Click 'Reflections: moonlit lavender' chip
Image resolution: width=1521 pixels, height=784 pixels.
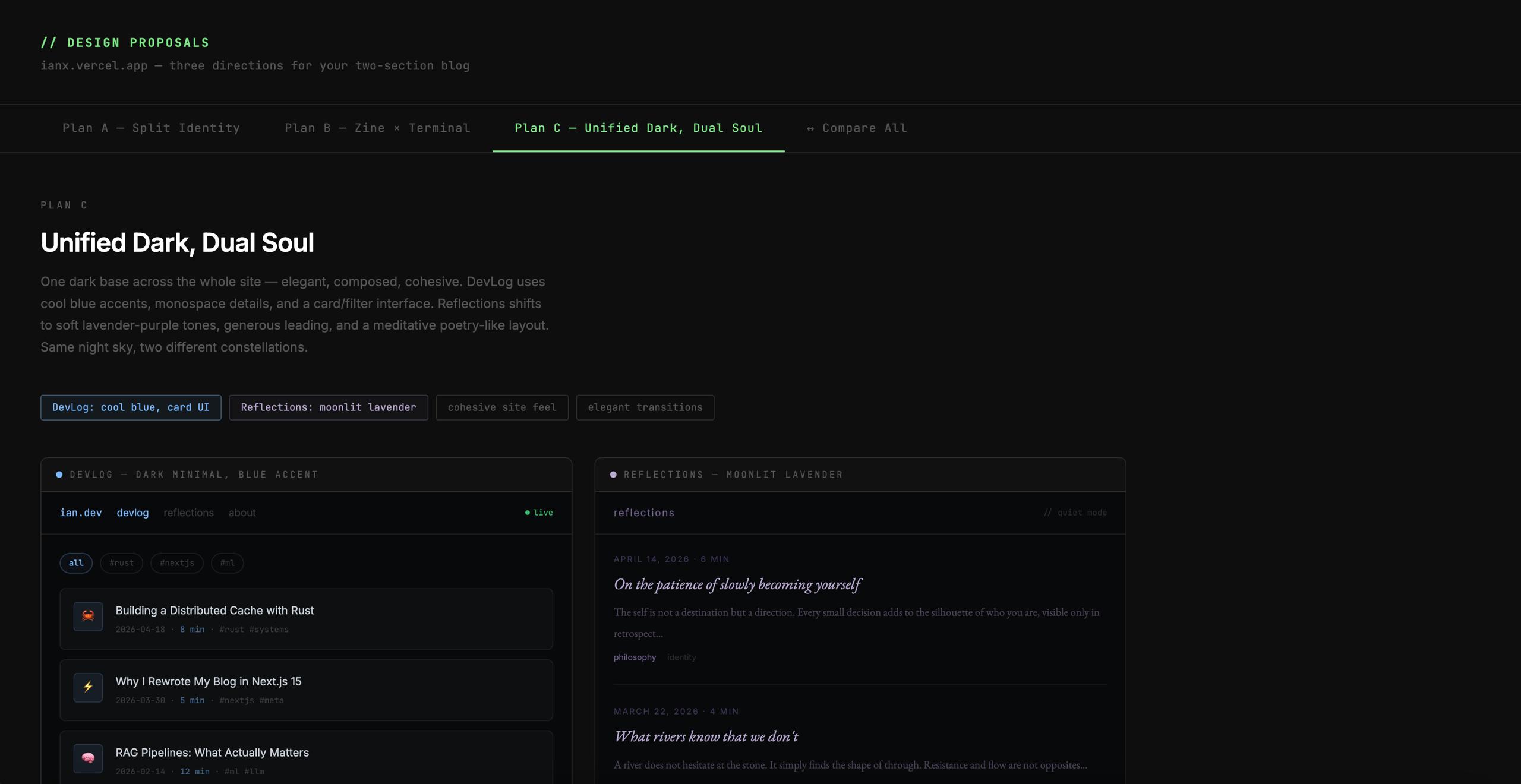(329, 407)
